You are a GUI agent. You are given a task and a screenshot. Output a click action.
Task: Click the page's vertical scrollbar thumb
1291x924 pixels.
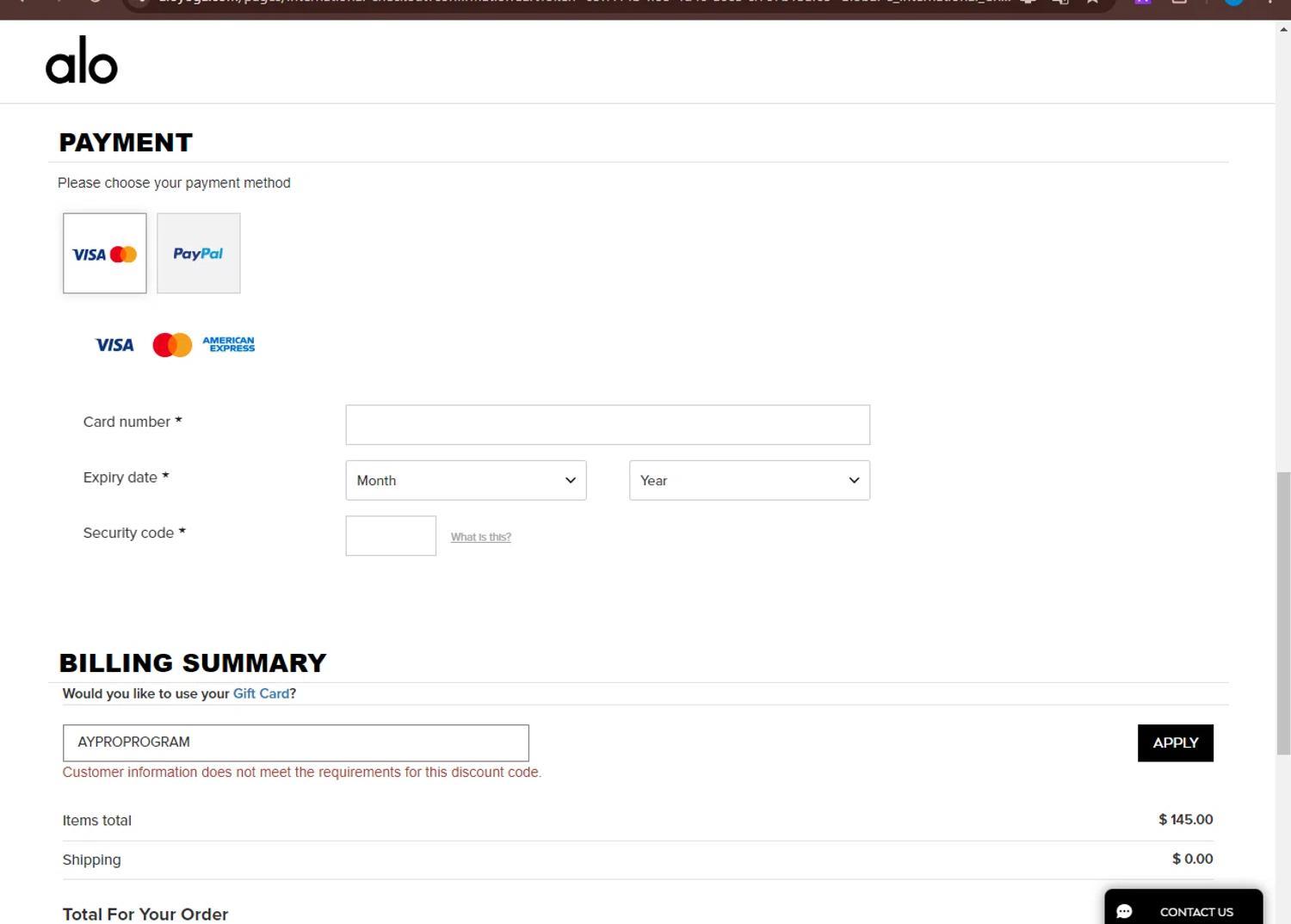click(1283, 613)
